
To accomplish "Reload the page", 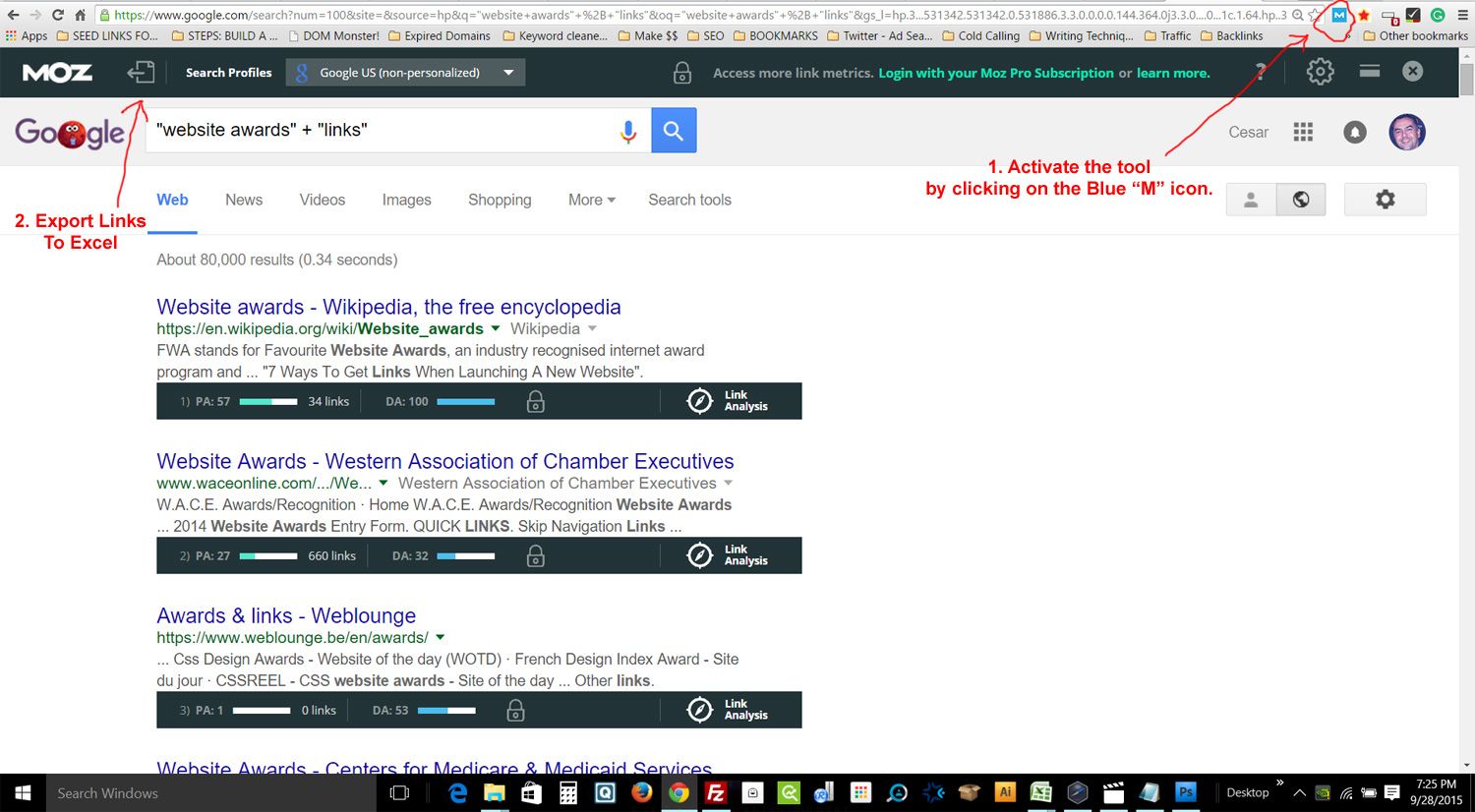I will coord(58,15).
